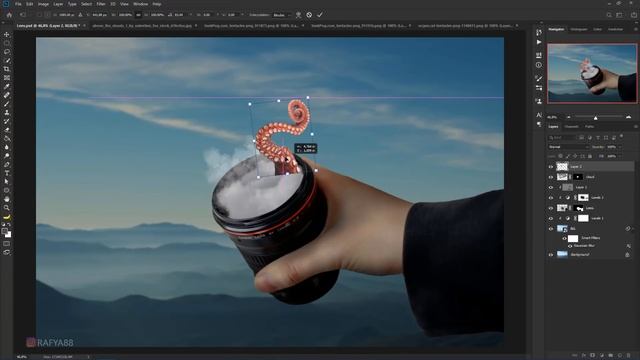Image resolution: width=640 pixels, height=360 pixels.
Task: Hide the Layer 1 layer
Action: (x=551, y=187)
